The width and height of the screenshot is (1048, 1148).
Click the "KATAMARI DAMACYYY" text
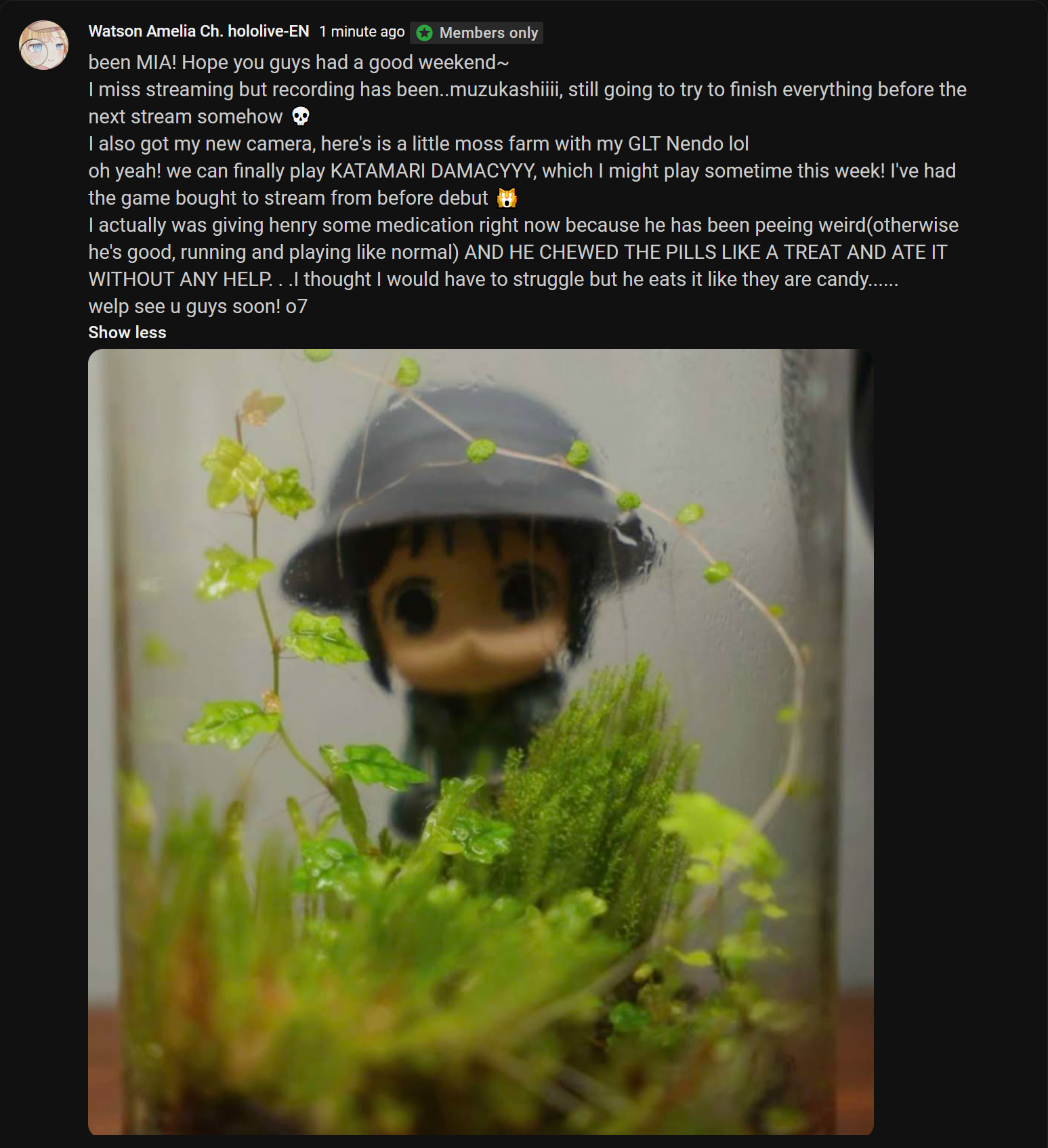(432, 171)
